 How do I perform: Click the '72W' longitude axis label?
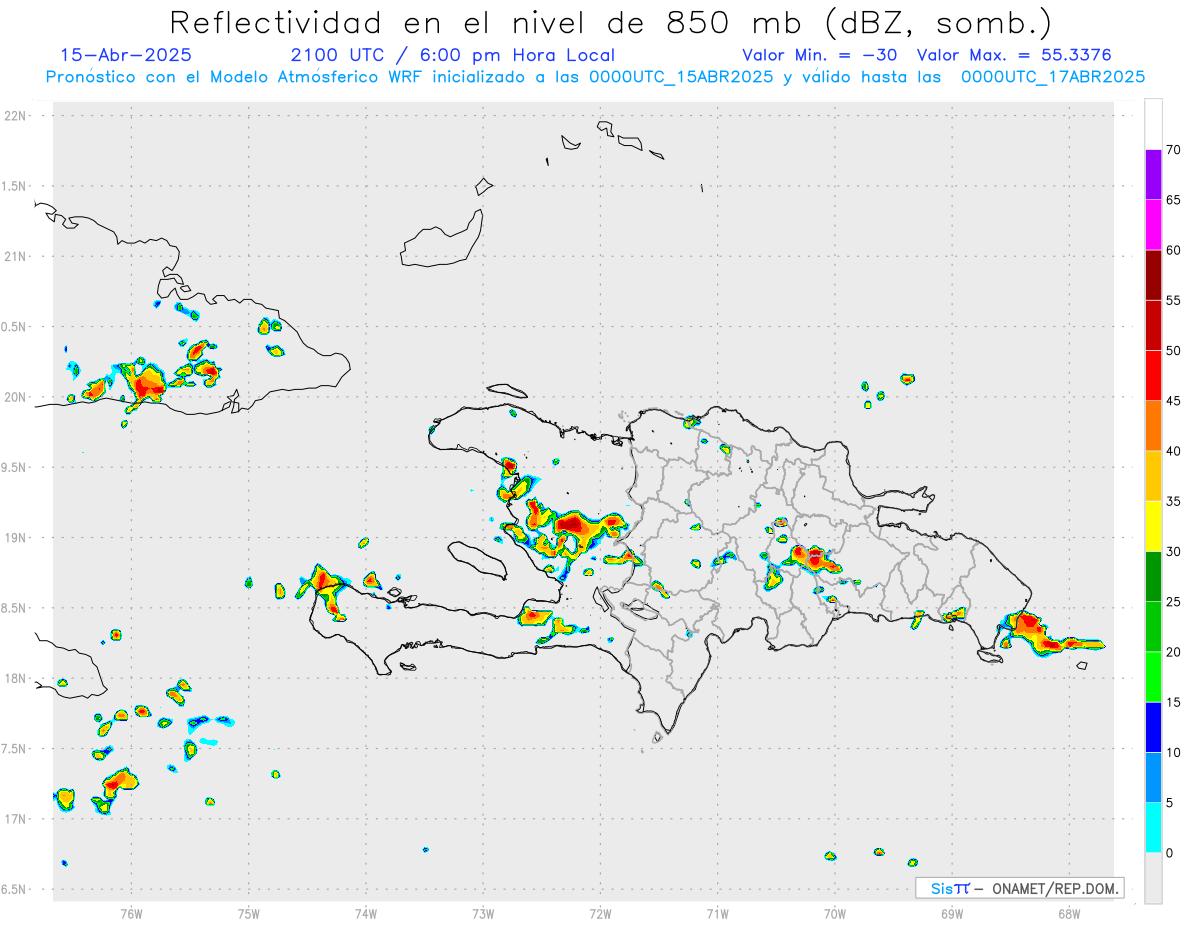tap(600, 913)
